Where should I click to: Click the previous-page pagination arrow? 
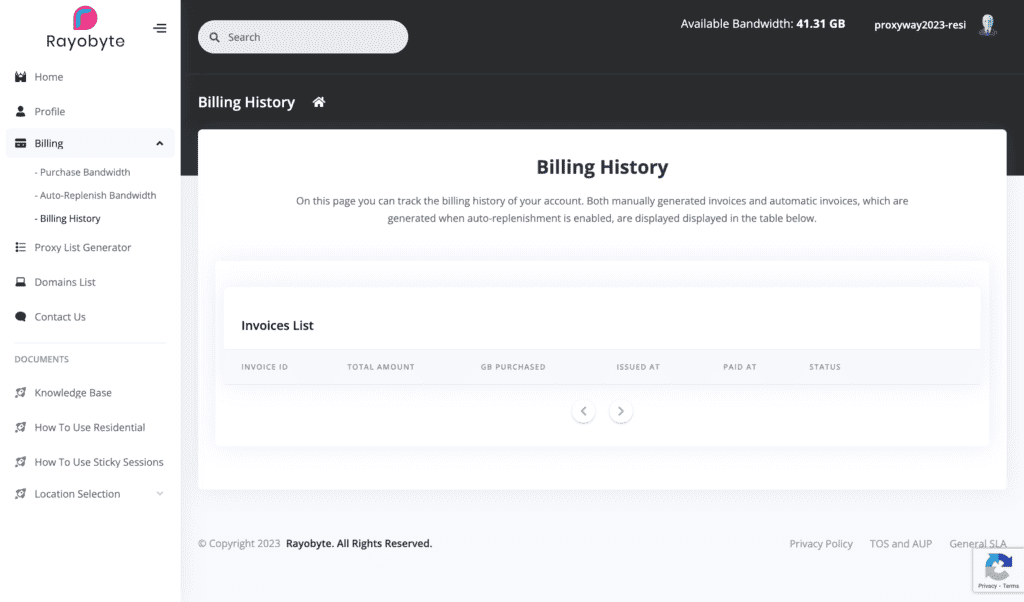coord(583,410)
